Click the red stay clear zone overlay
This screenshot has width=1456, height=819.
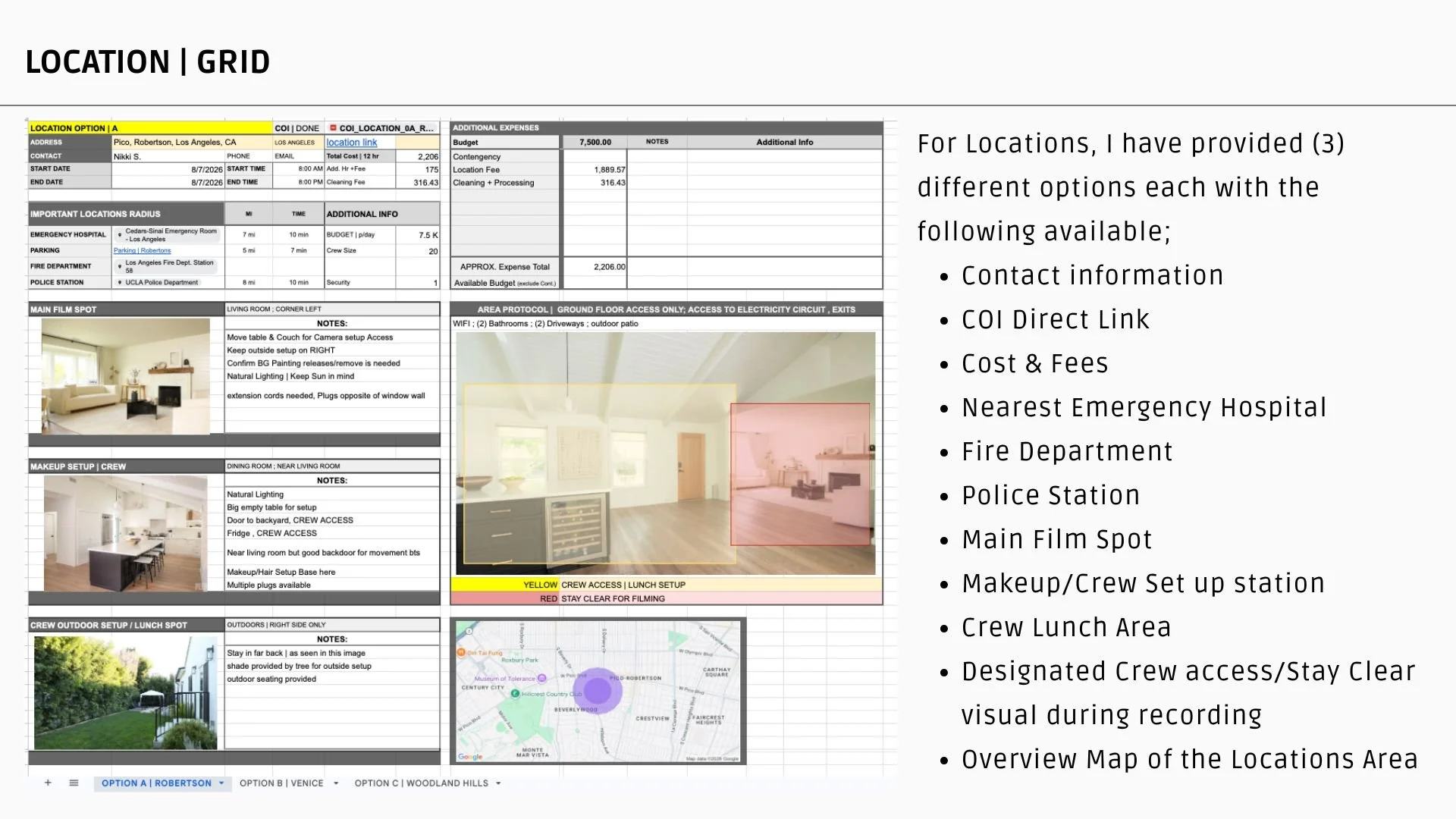click(x=800, y=474)
